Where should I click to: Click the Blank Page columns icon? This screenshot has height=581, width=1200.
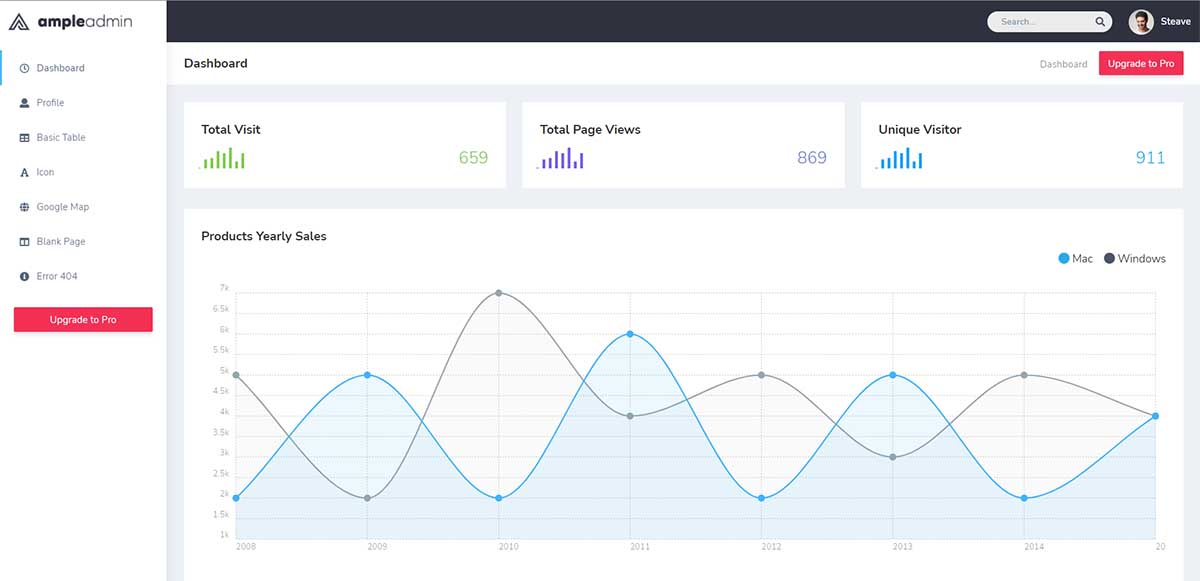click(24, 242)
